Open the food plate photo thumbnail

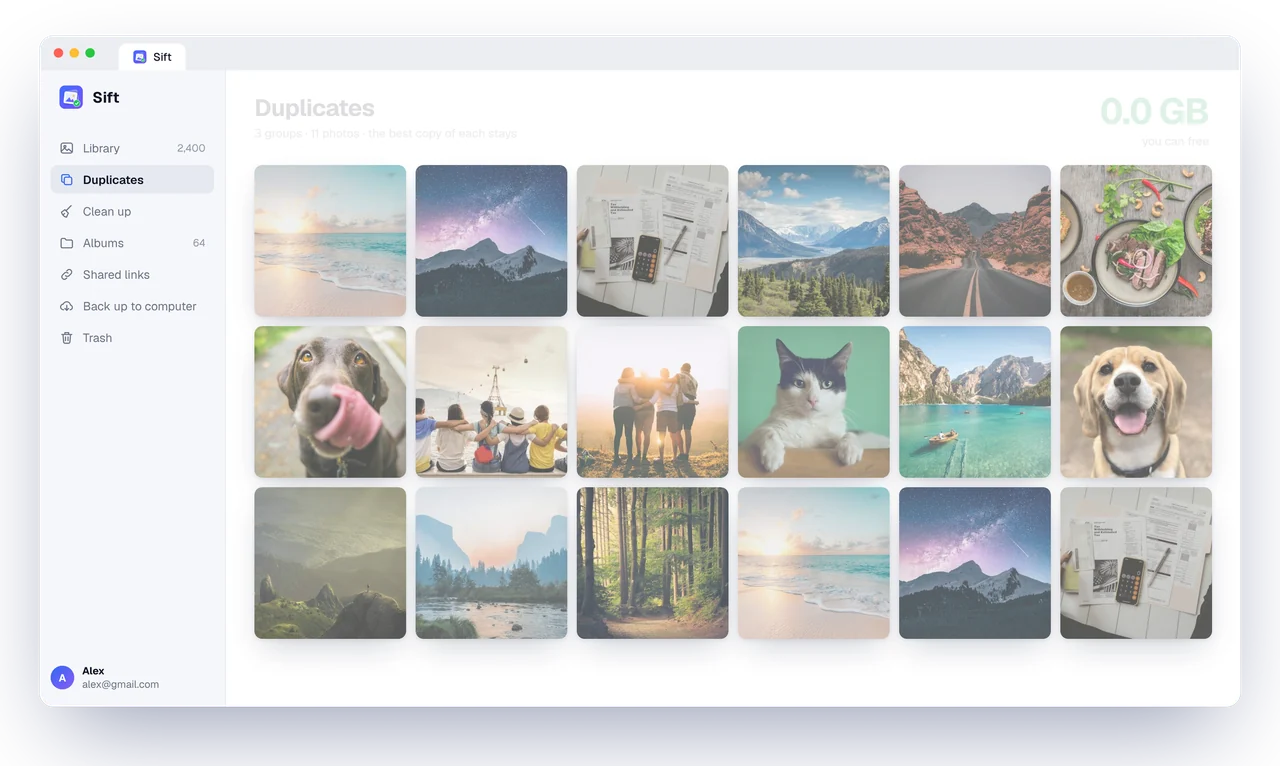[1136, 241]
